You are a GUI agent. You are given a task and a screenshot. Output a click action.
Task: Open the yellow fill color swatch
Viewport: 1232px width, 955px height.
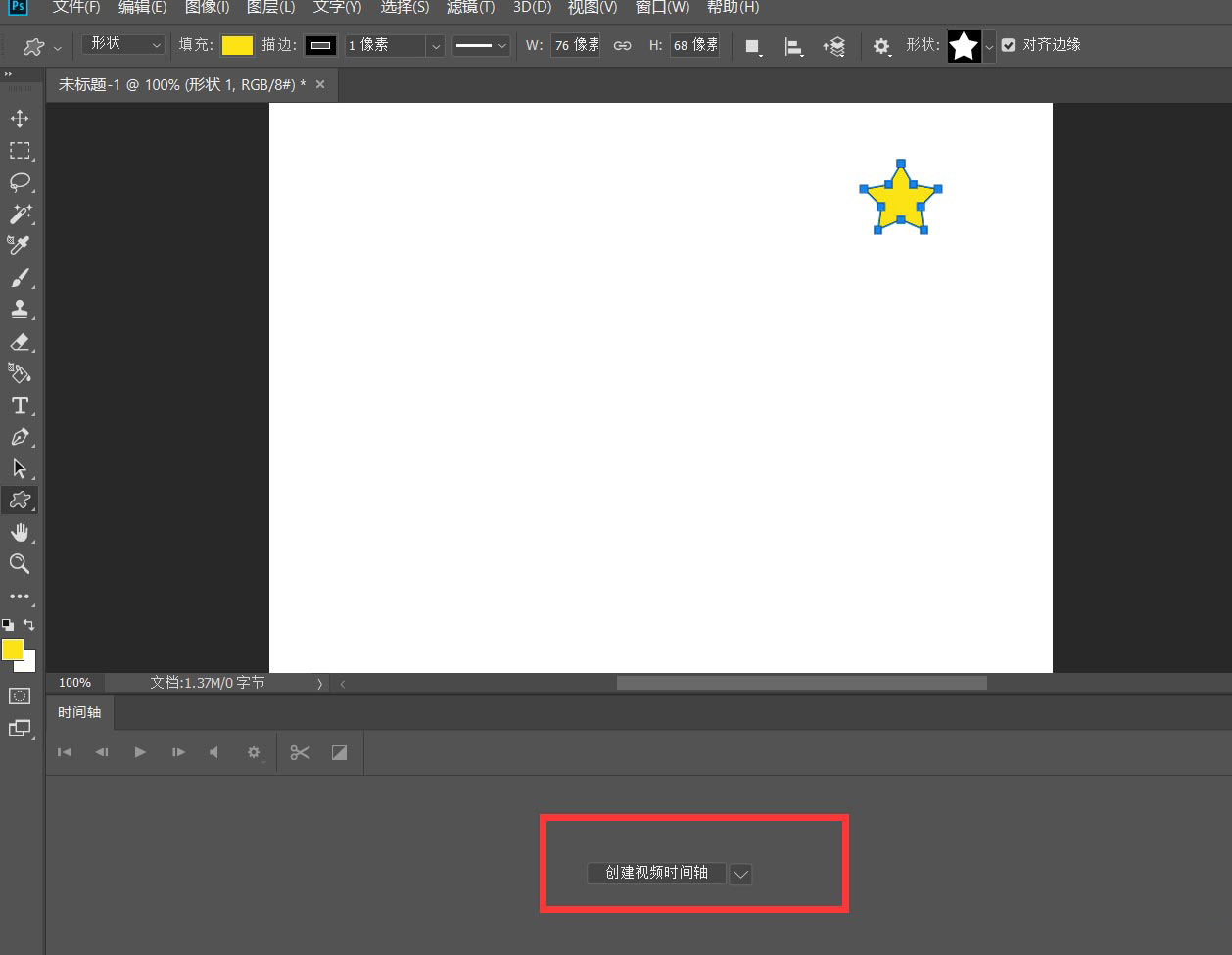coord(237,45)
